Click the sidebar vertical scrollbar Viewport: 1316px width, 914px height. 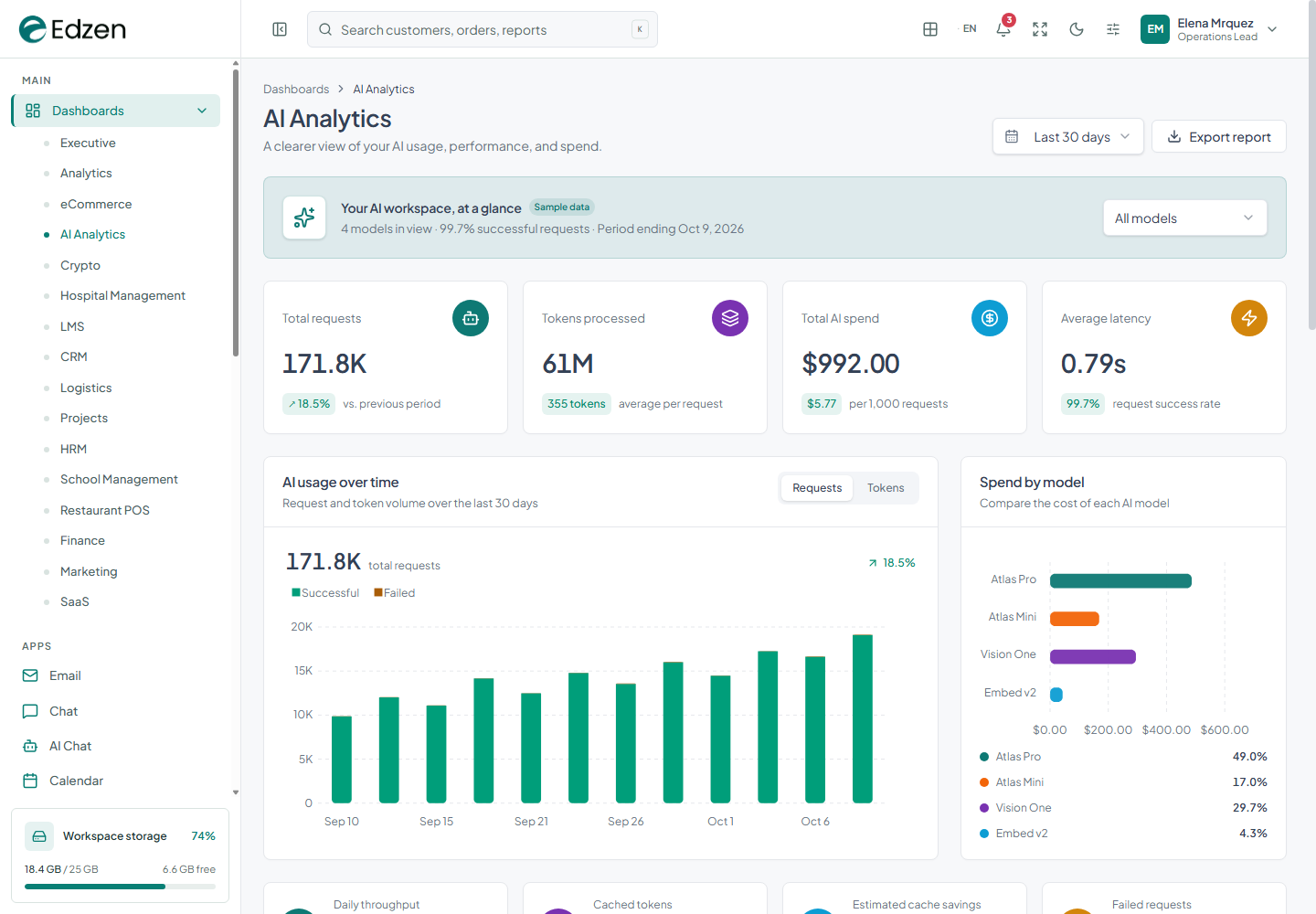(236, 212)
